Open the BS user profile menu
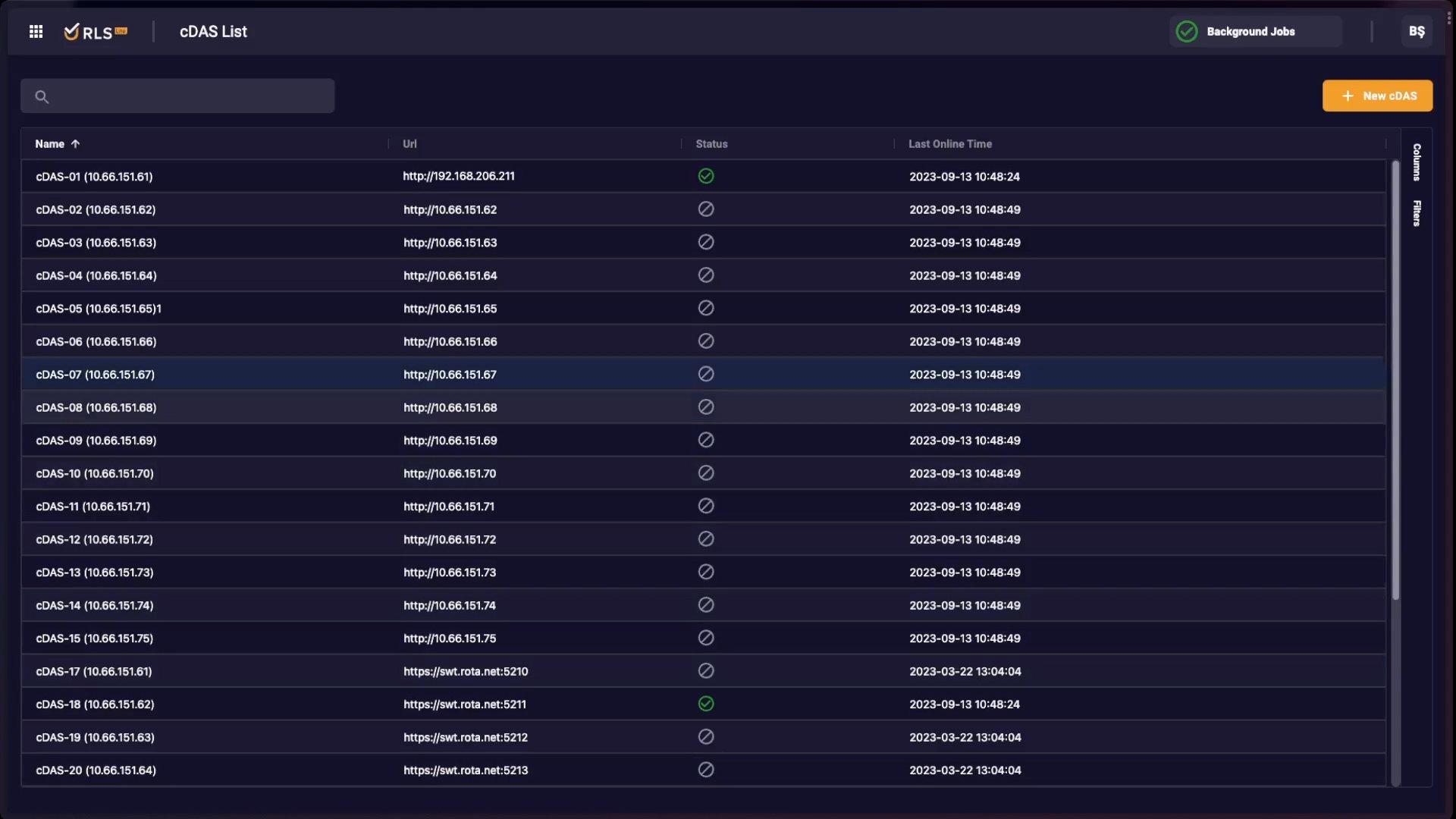The height and width of the screenshot is (819, 1456). point(1416,31)
